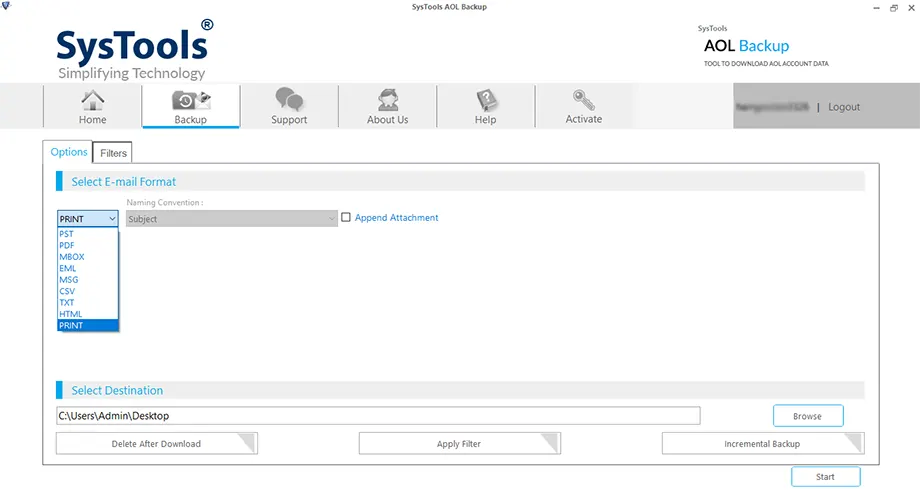Choose PST from format list

point(88,234)
